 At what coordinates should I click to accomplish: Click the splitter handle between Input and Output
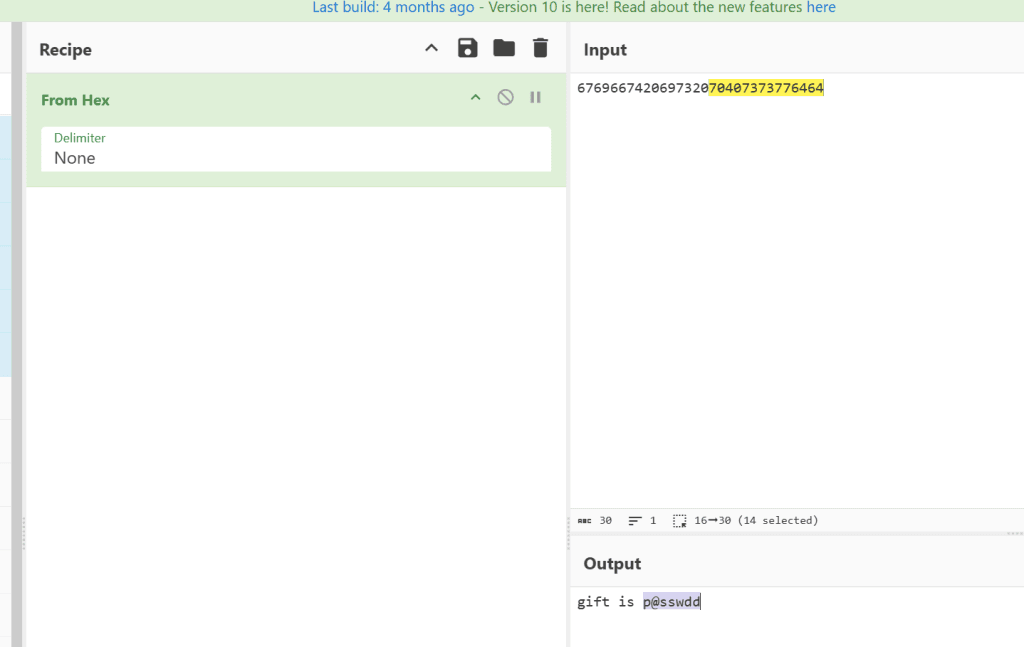(1017, 533)
